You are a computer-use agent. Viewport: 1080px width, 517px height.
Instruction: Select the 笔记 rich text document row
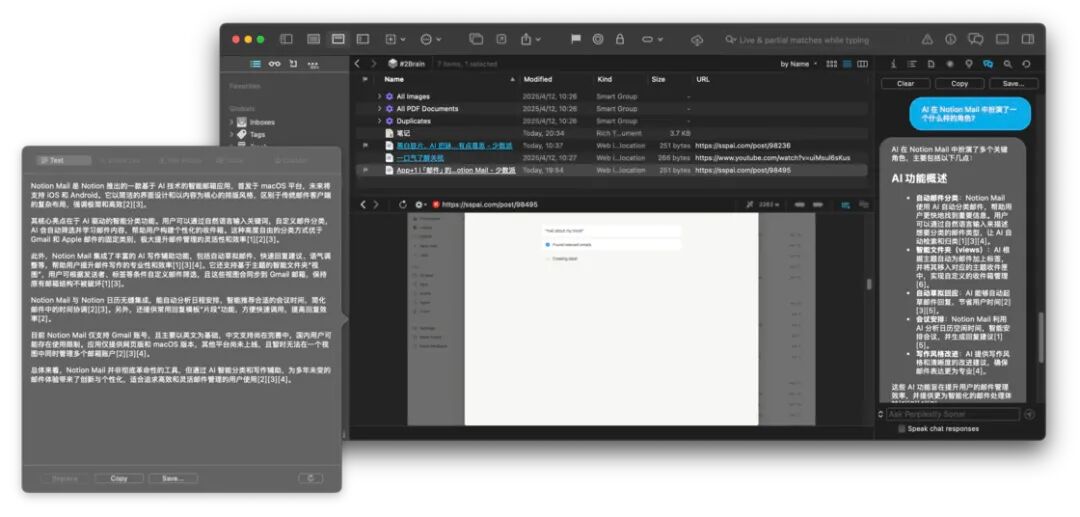612,133
